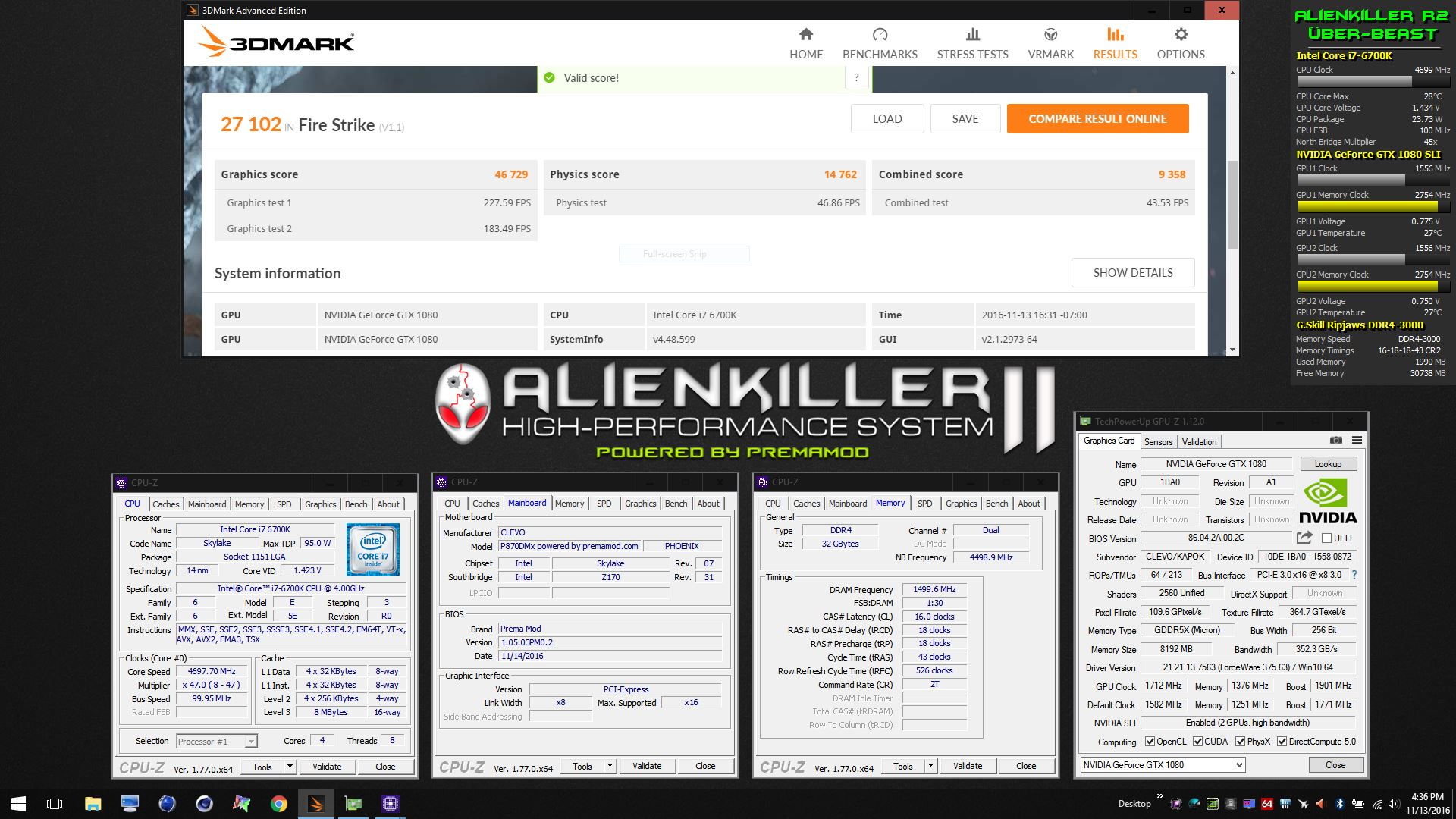Open Graphics tab in Memory CPU-Z window
1456x819 pixels.
click(961, 504)
